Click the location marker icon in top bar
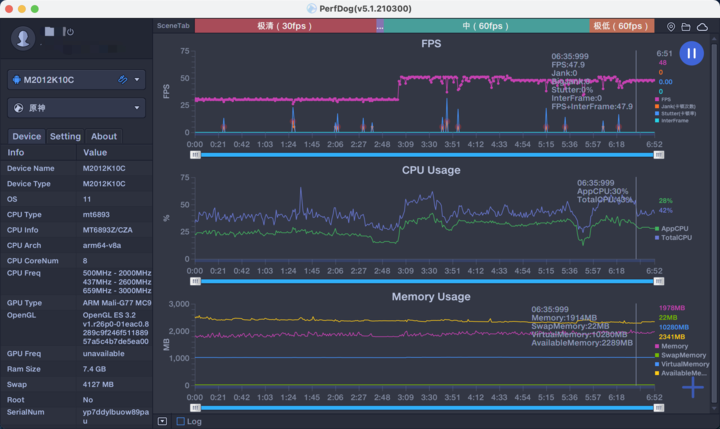This screenshot has width=720, height=429. coord(671,27)
